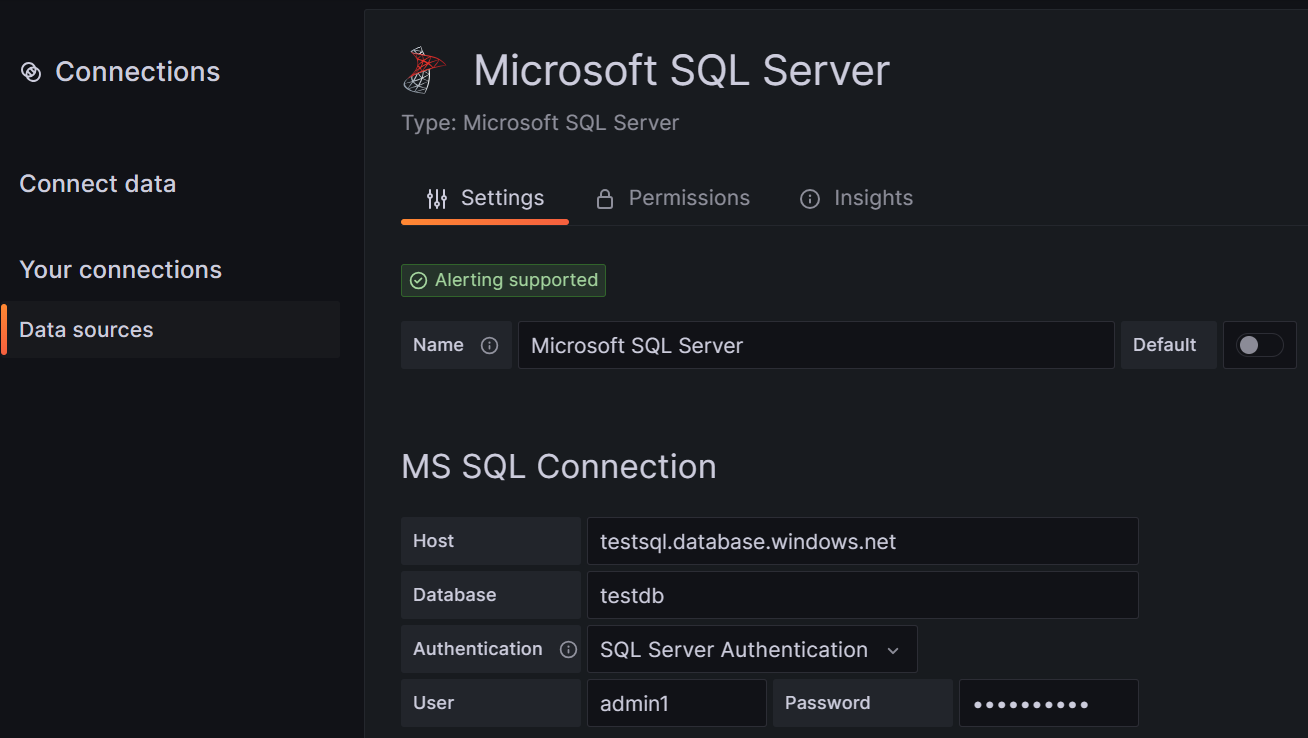Click the Connections link icon in sidebar
1308x738 pixels.
pos(31,72)
